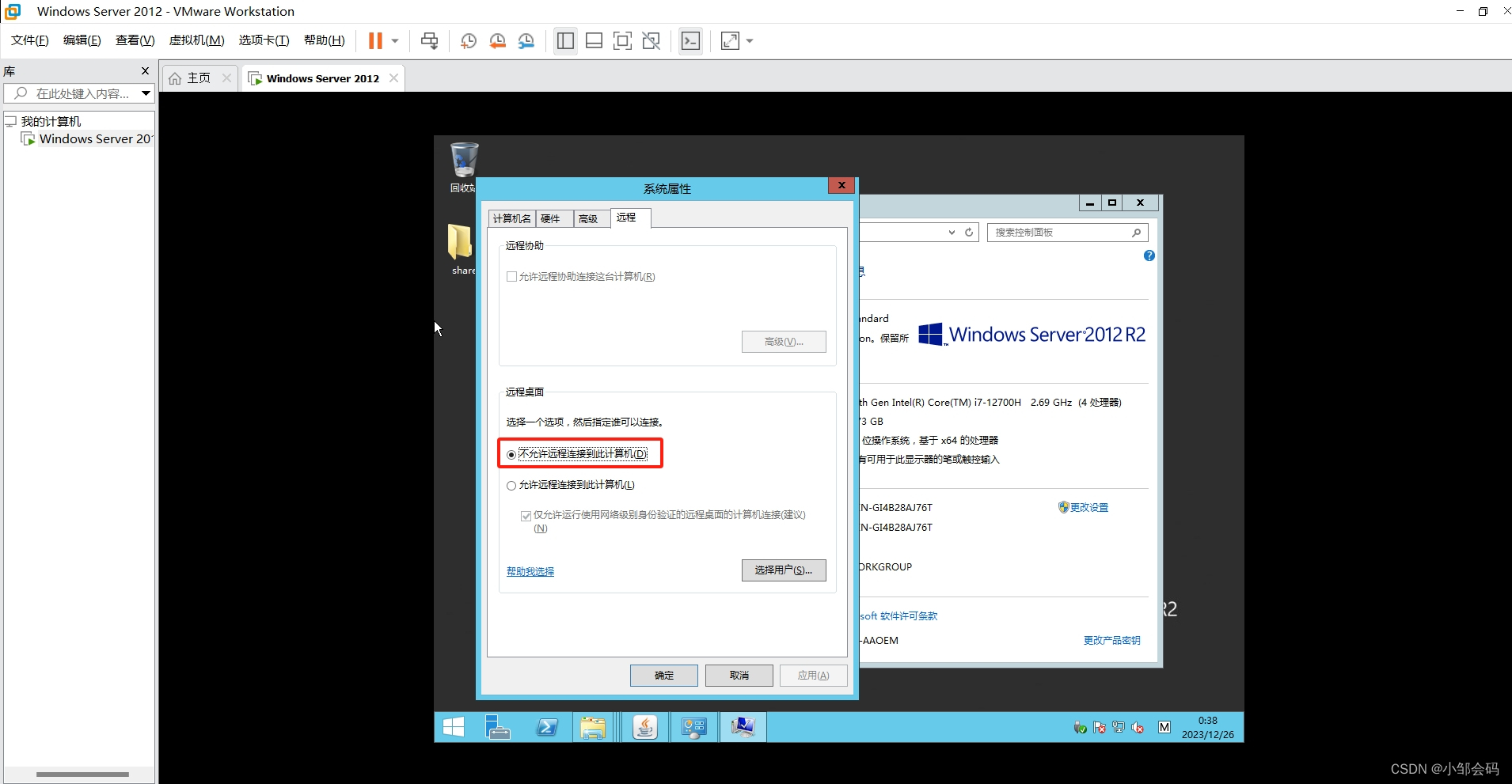Image resolution: width=1512 pixels, height=784 pixels.
Task: Open File Explorer from taskbar
Action: (592, 727)
